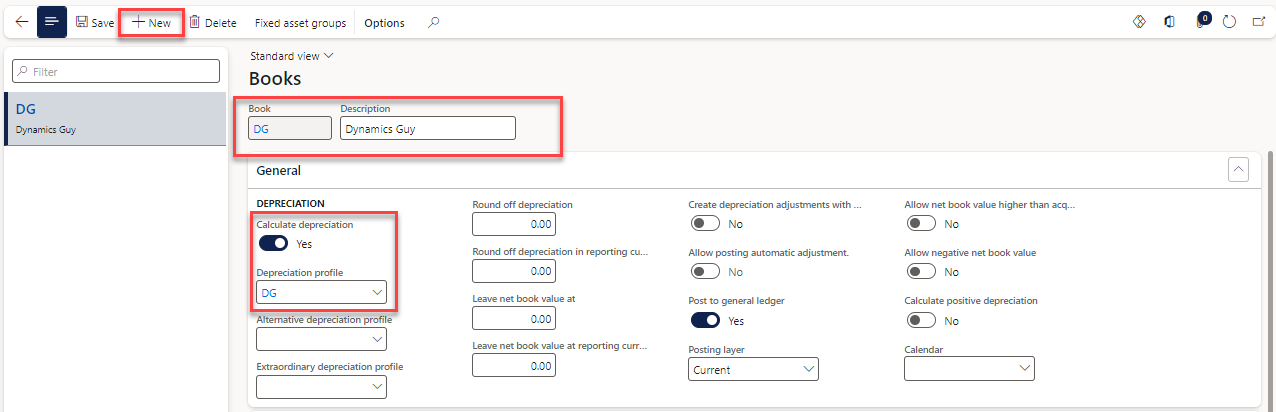The height and width of the screenshot is (412, 1276).
Task: Collapse the General section chevron
Action: (x=1238, y=170)
